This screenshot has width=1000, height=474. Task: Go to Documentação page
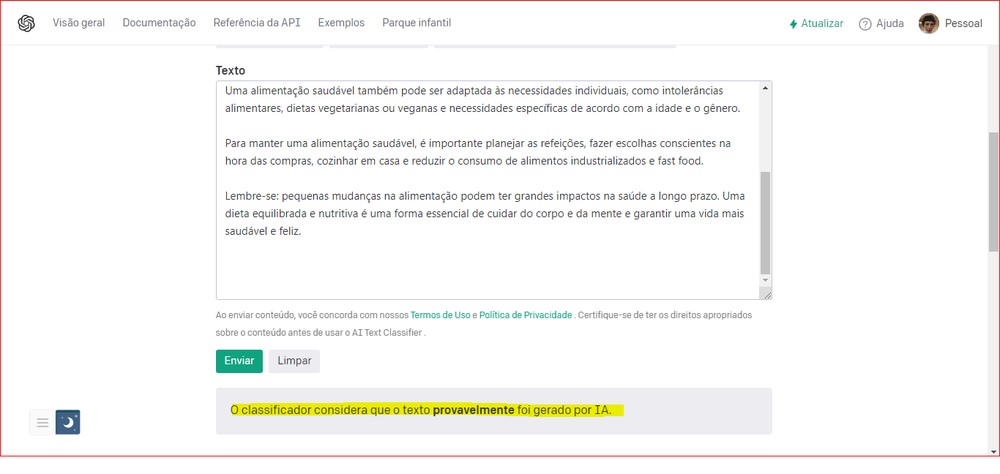[159, 23]
